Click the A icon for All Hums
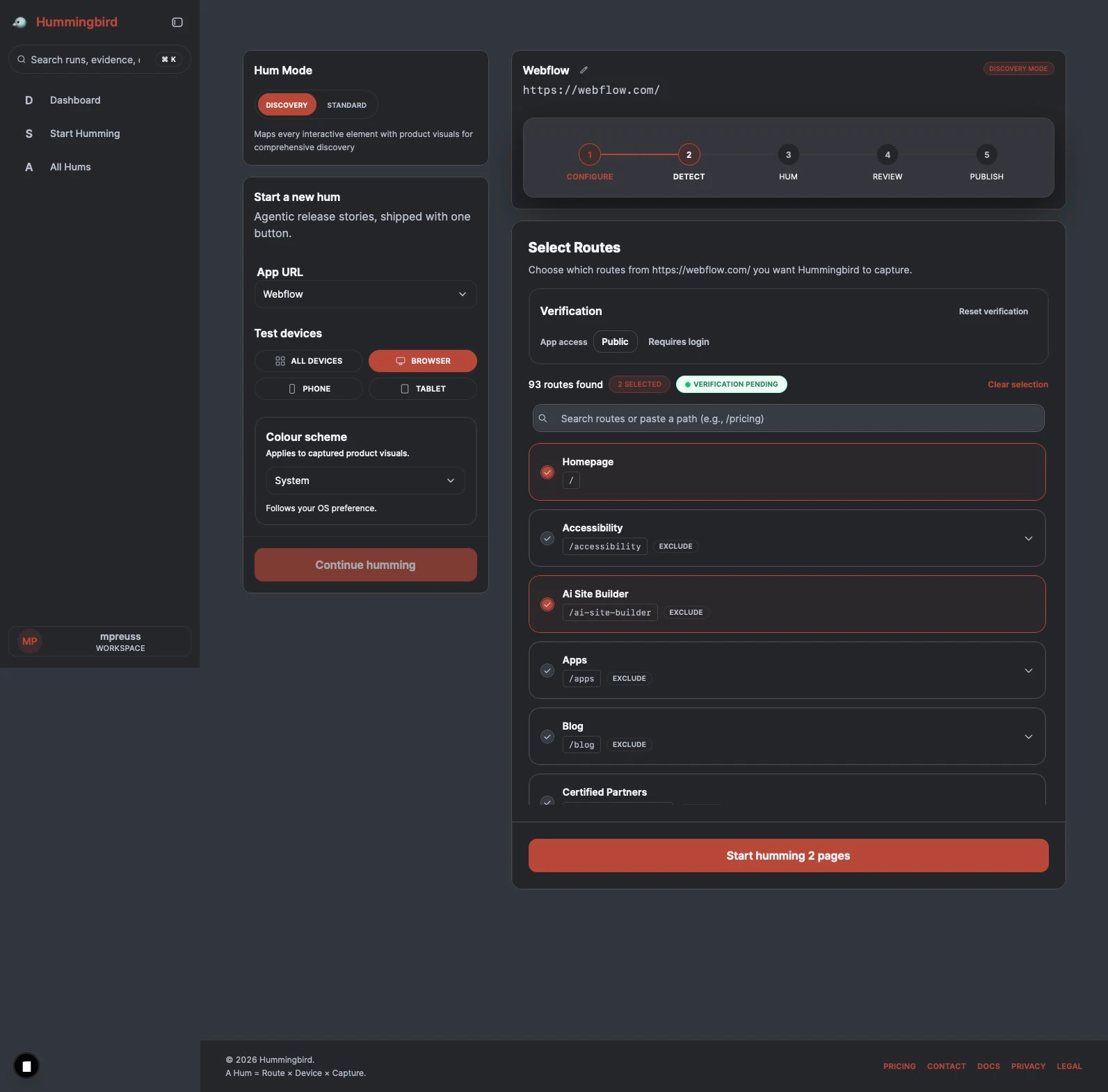This screenshot has height=1092, width=1108. tap(29, 167)
